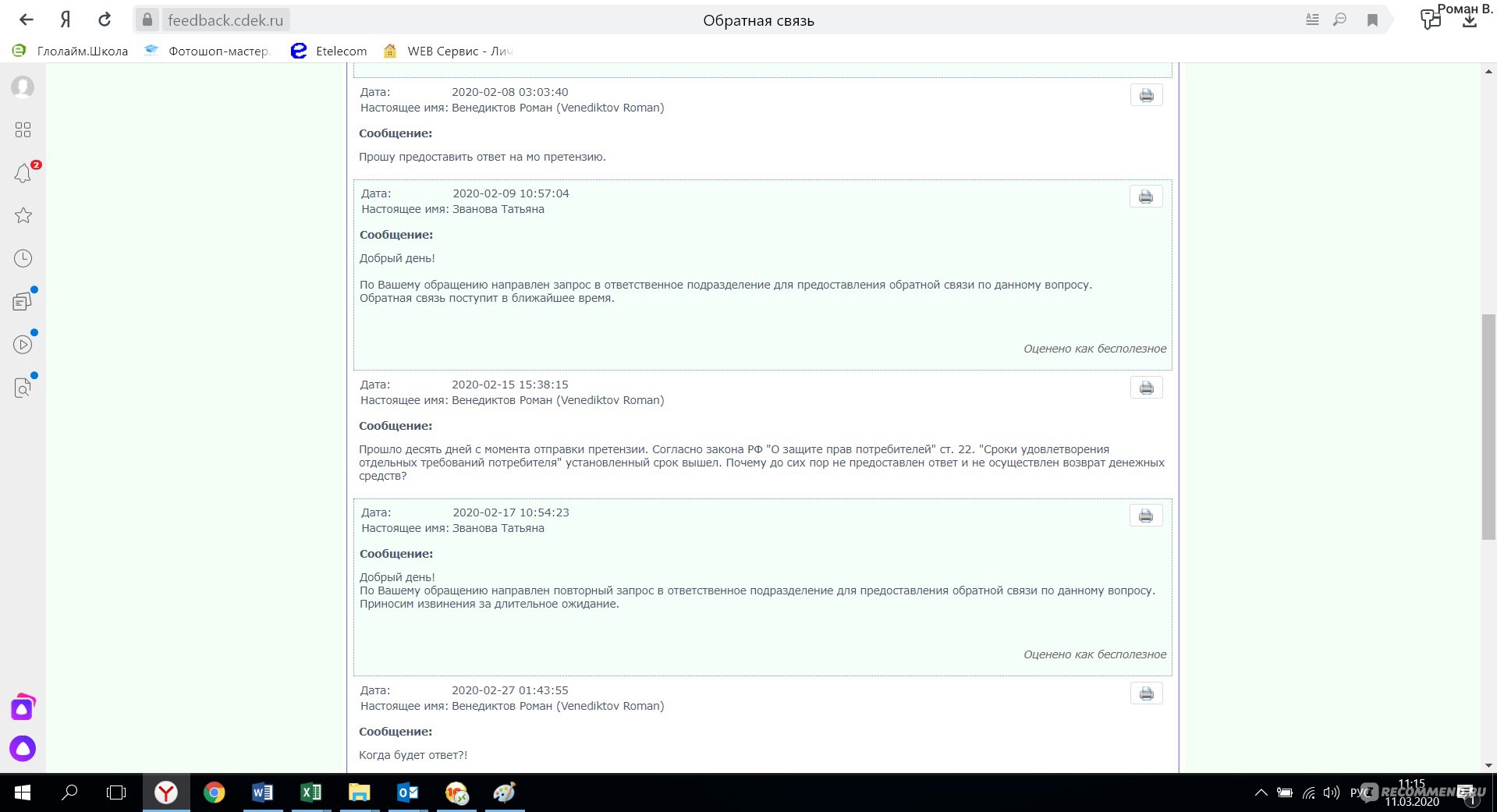
Task: Go back with the browser back arrow
Action: [27, 20]
